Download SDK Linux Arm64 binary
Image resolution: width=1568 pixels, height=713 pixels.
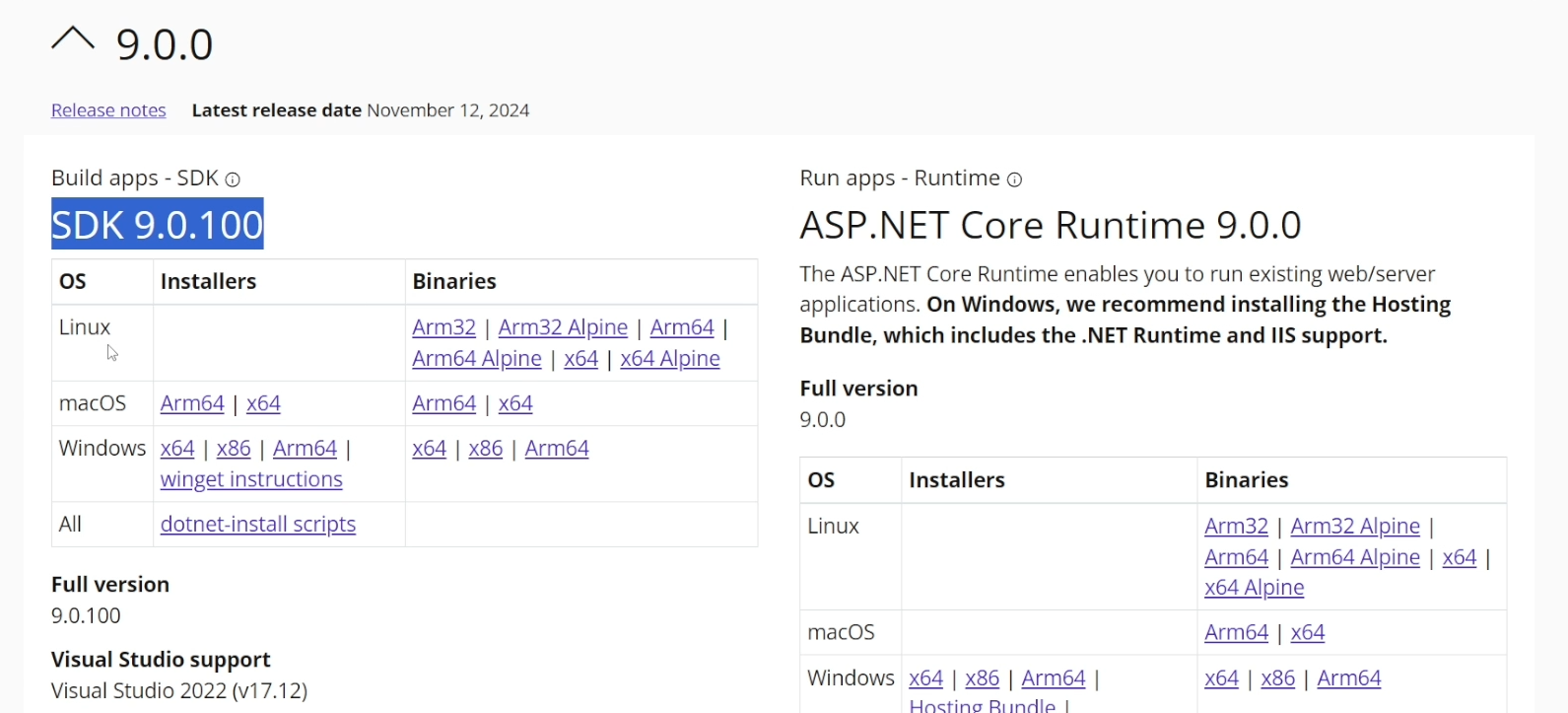(682, 327)
